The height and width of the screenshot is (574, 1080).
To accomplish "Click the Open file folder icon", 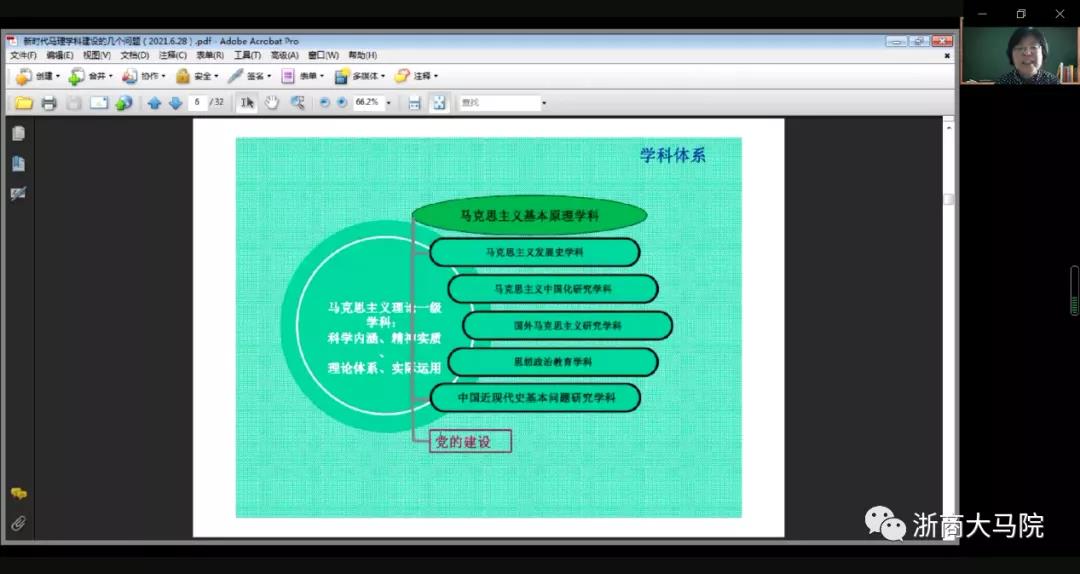I will click(x=23, y=103).
